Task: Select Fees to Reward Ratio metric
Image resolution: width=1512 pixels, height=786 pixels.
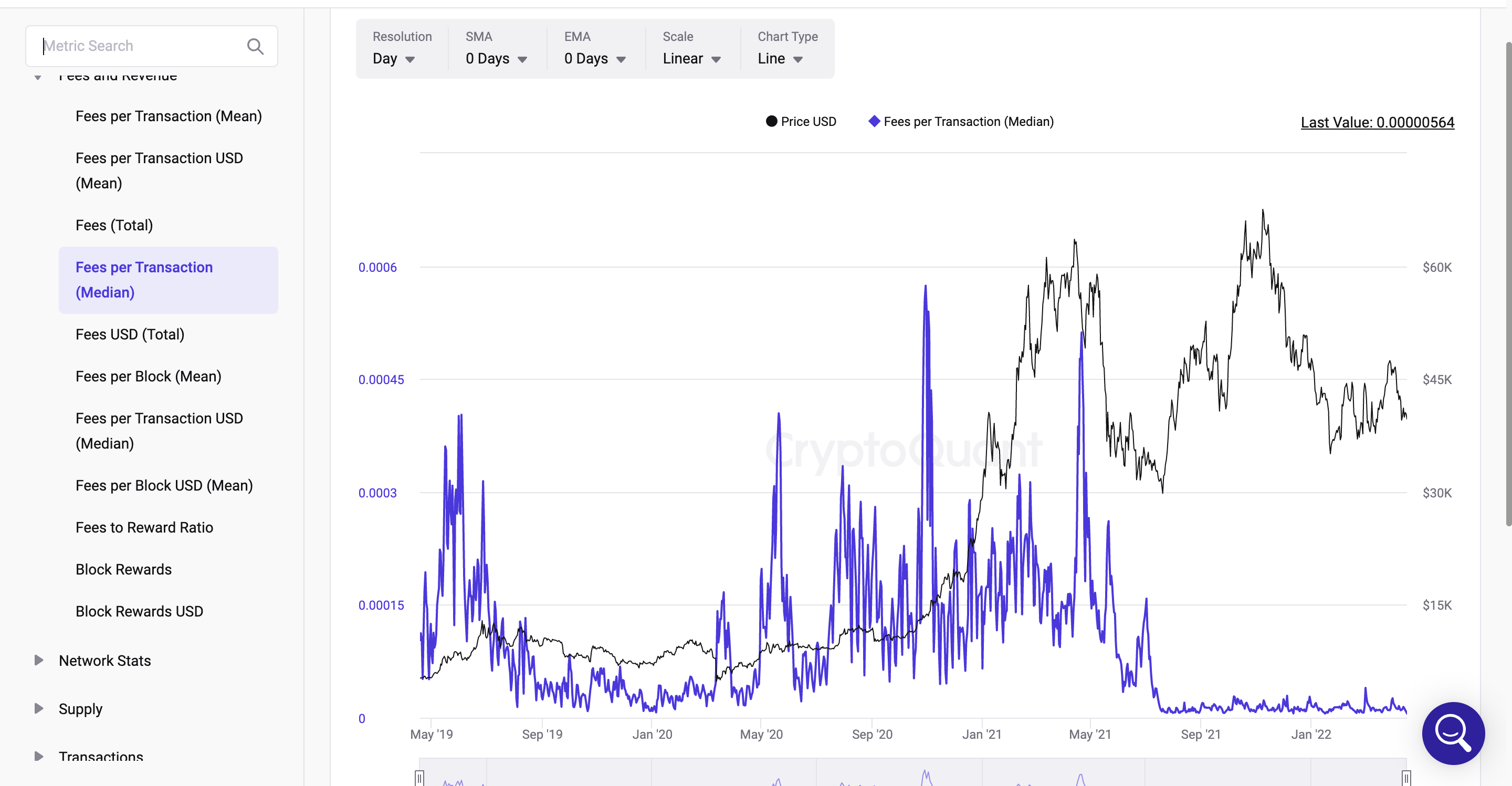Action: tap(169, 527)
